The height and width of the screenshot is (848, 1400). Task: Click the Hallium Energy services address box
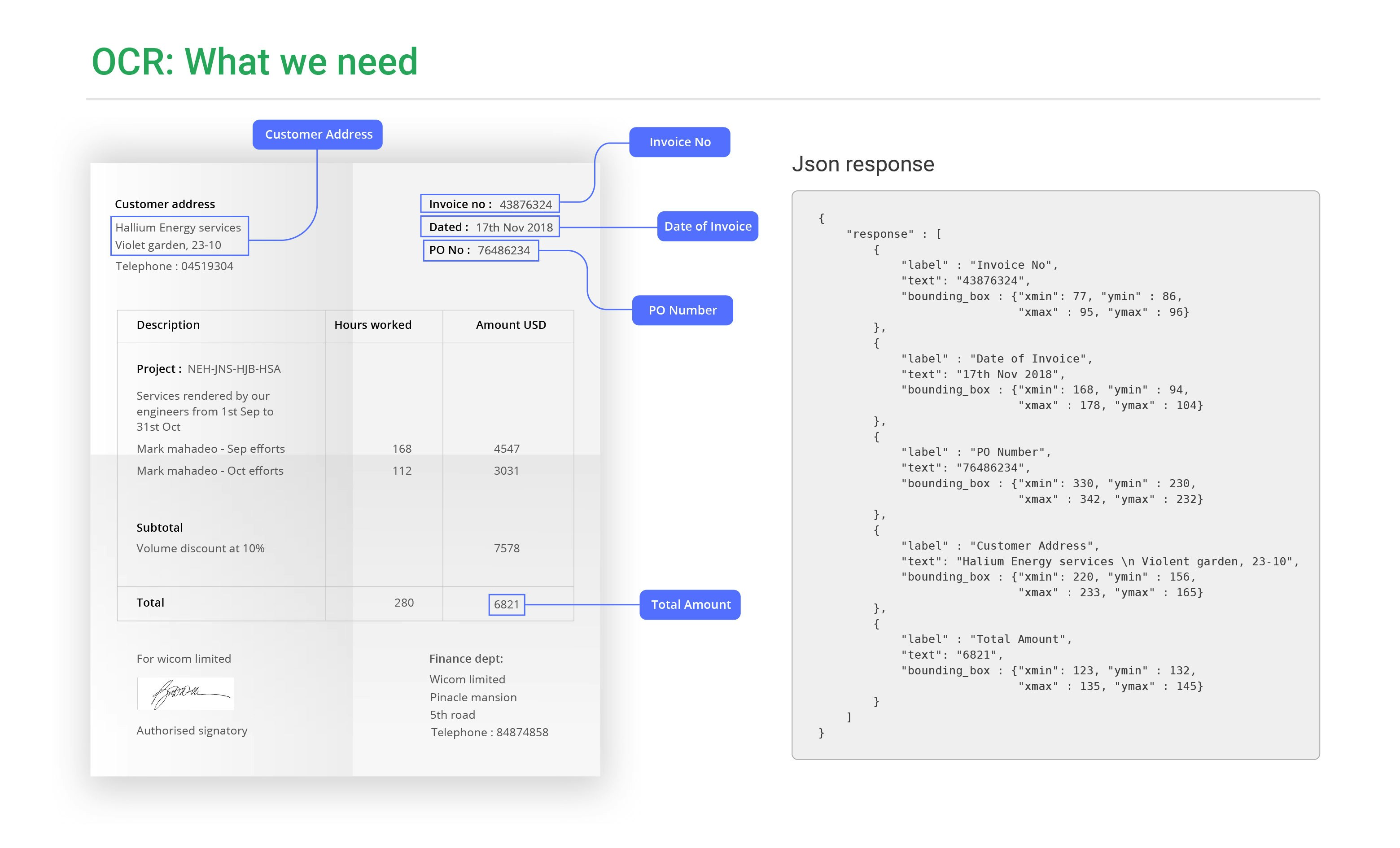coord(179,236)
